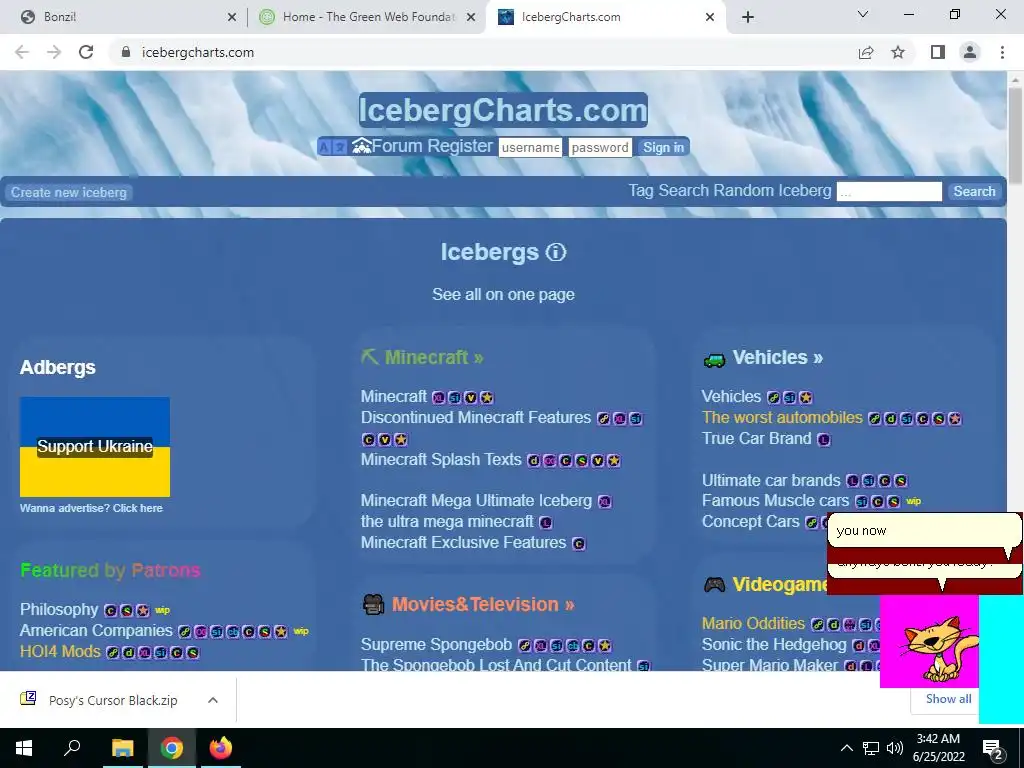
Task: Open the tab search chevron
Action: tap(863, 14)
